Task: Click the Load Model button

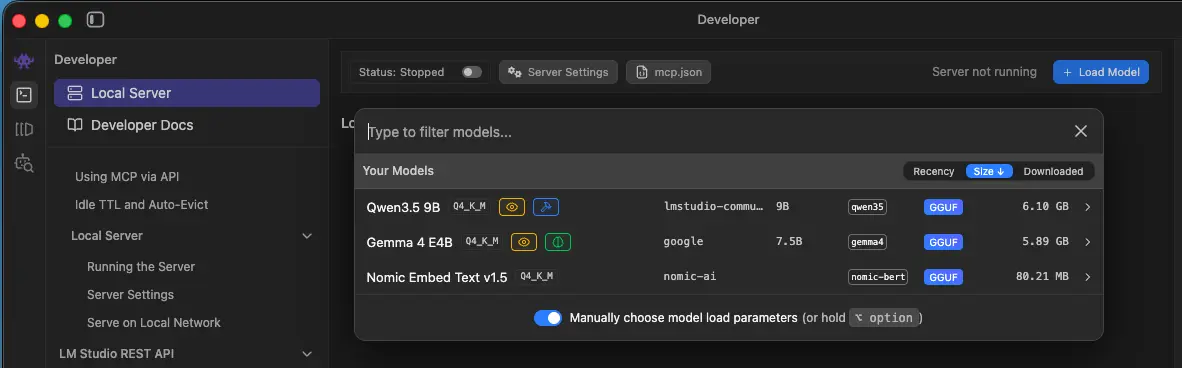Action: click(1101, 72)
